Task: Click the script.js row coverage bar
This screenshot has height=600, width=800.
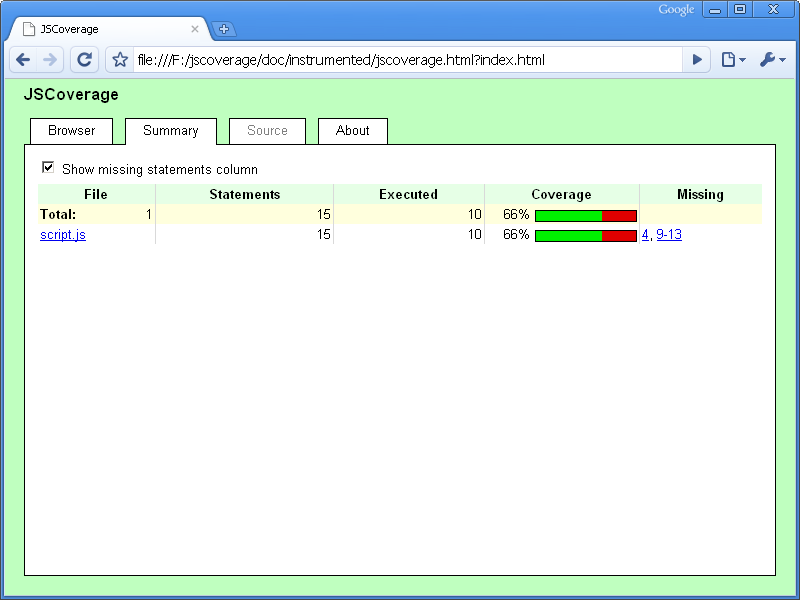Action: coord(586,236)
